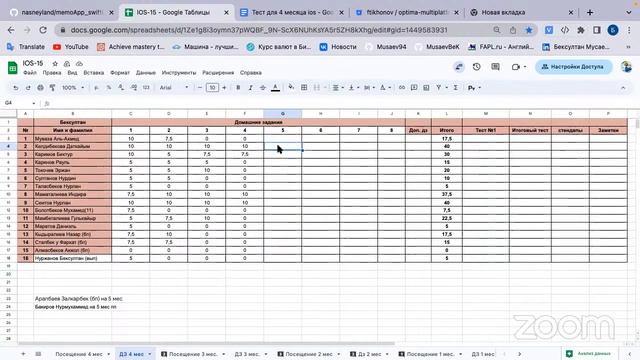Screen dimensions: 640x360
Task: Open the fill color picker
Action: coord(291,87)
